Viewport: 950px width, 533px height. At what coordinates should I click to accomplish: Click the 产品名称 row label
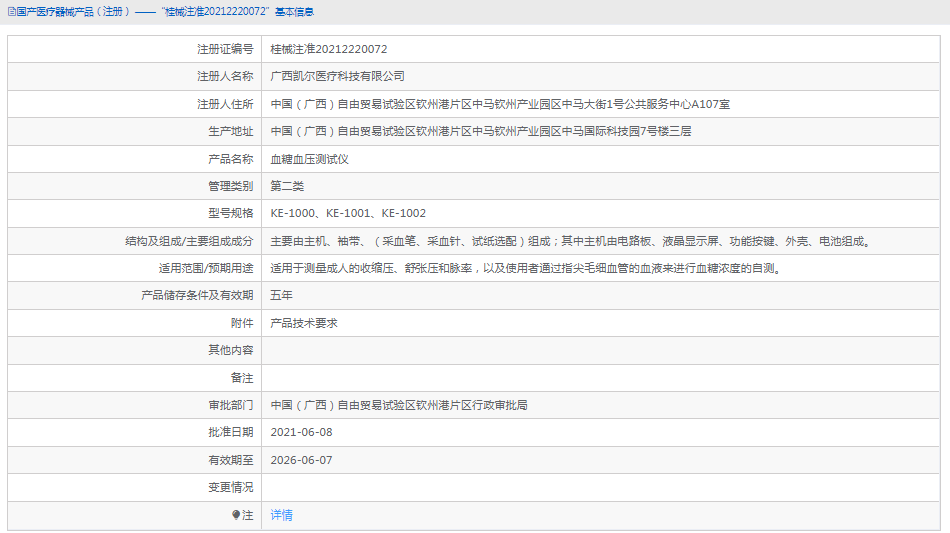230,159
